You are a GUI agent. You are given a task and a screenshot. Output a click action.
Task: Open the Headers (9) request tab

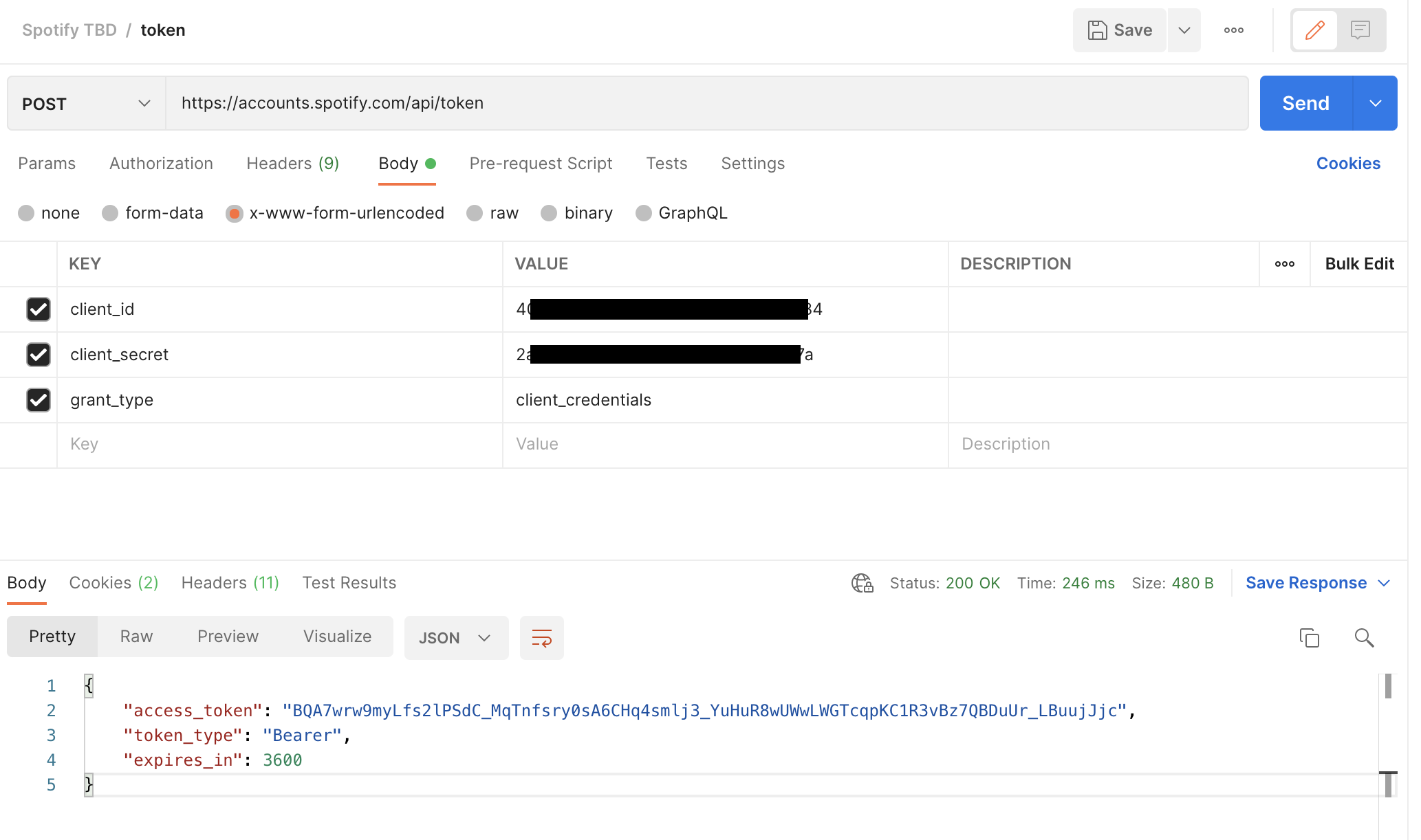click(293, 164)
